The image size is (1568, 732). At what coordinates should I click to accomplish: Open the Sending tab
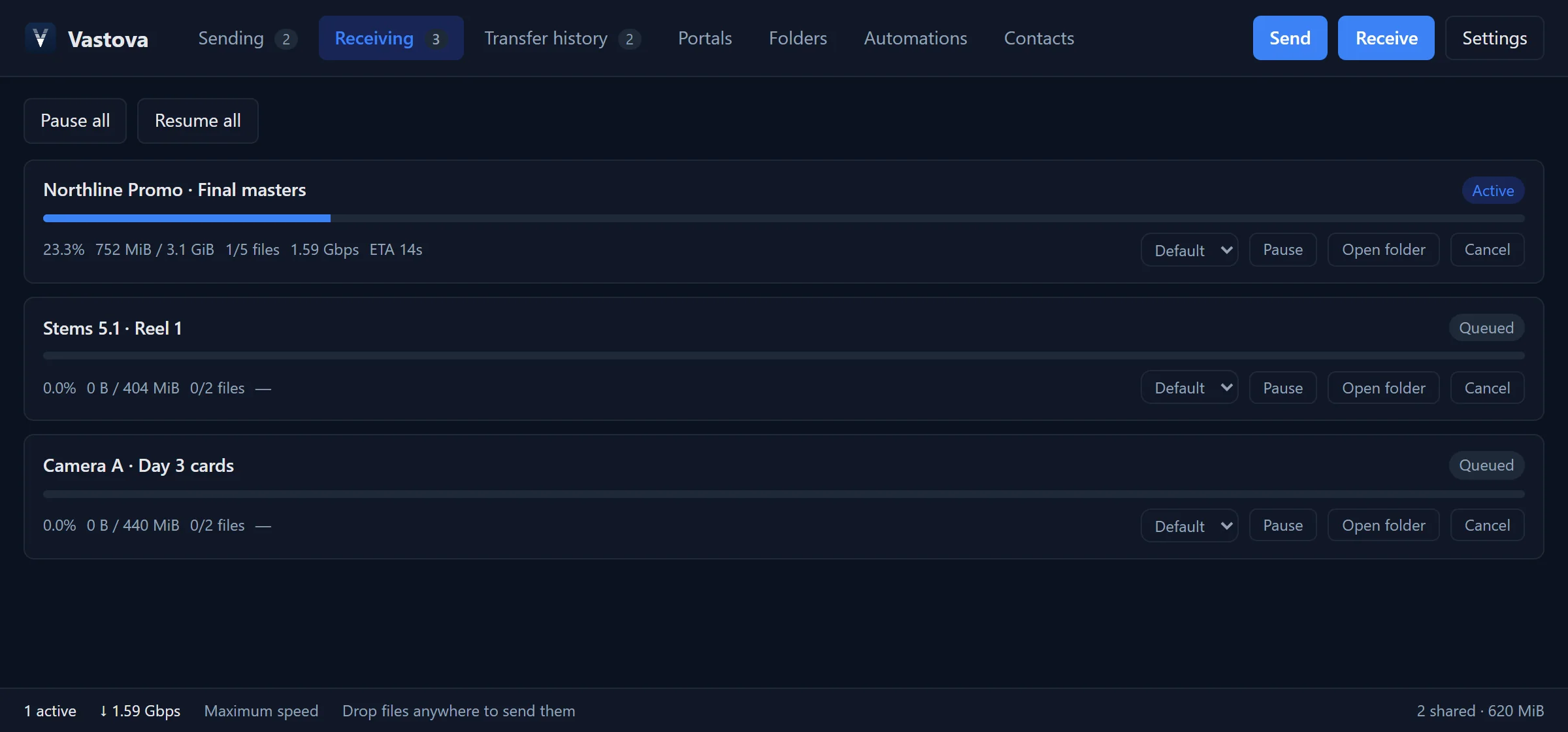248,38
